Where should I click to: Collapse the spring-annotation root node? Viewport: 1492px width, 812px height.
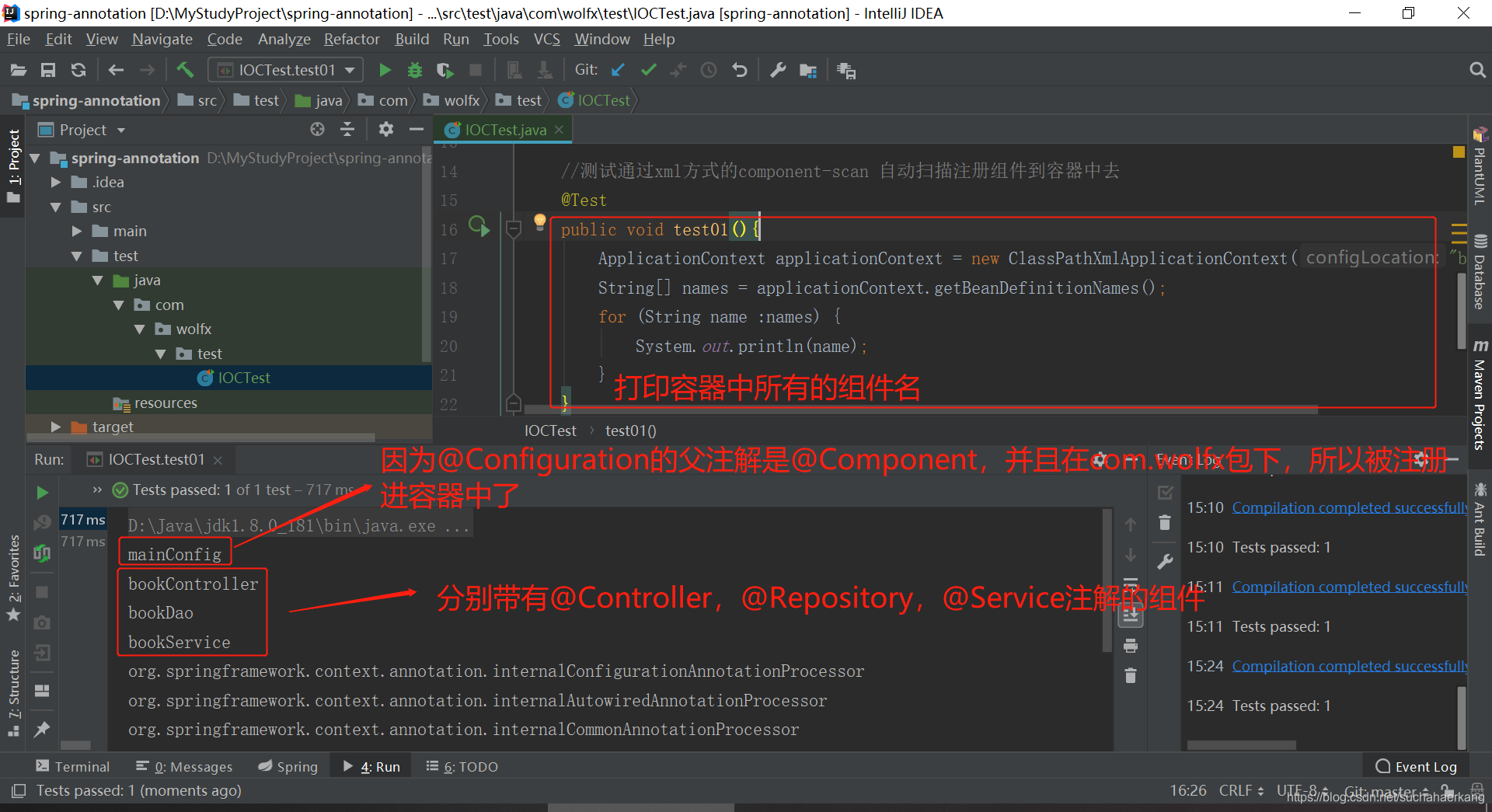click(x=34, y=159)
